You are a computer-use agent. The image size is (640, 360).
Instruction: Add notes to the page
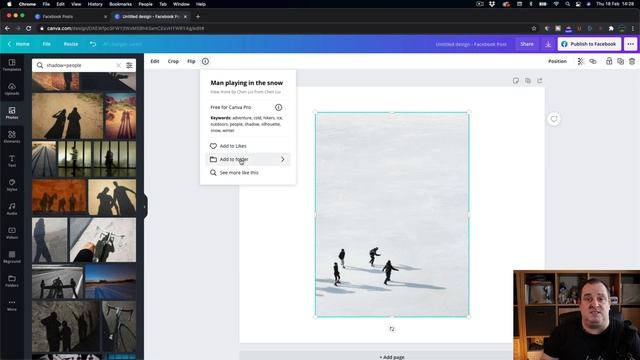[x=516, y=81]
